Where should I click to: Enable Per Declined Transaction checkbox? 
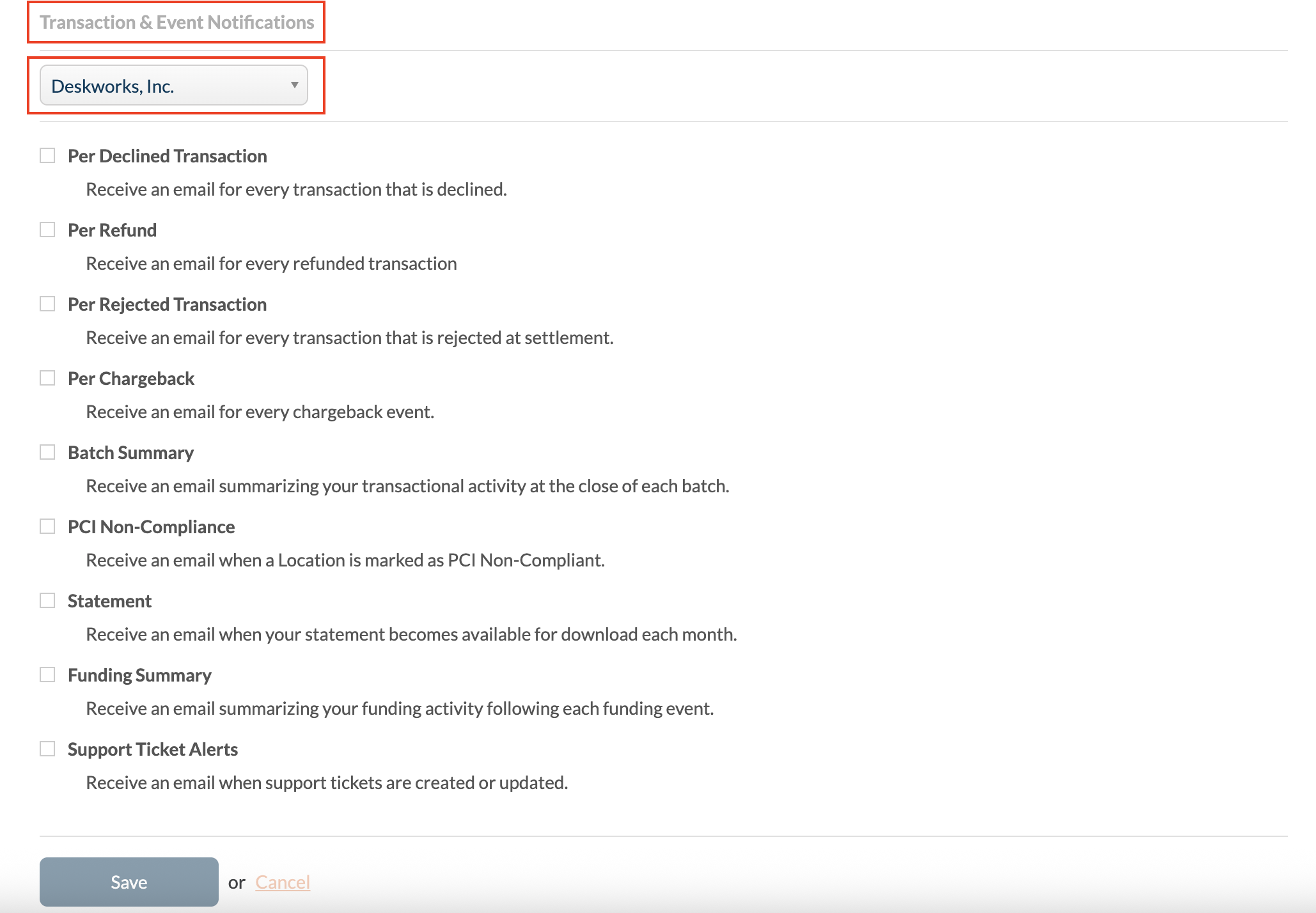coord(47,155)
